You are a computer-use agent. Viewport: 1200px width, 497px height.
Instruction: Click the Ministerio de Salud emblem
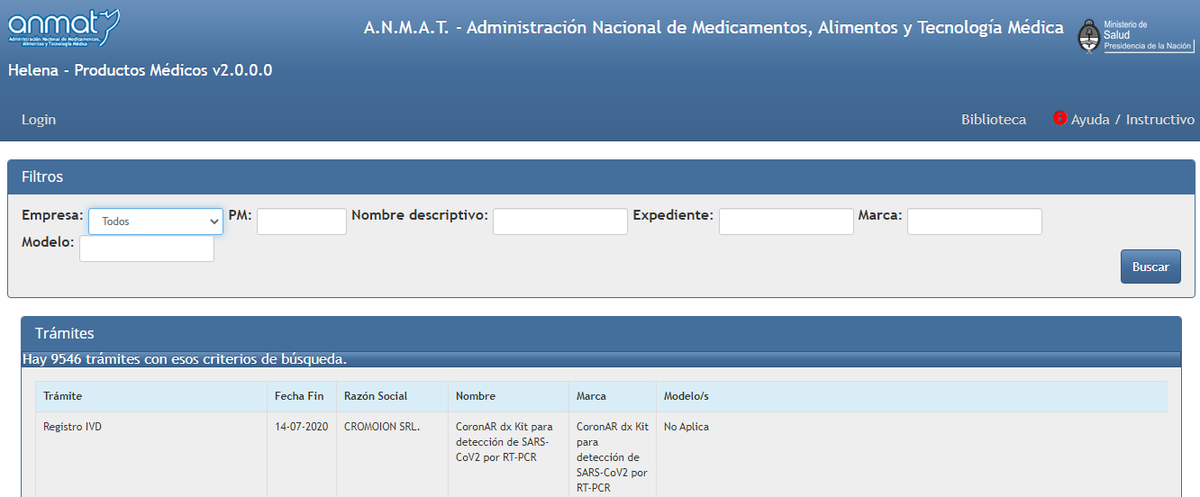[x=1089, y=35]
